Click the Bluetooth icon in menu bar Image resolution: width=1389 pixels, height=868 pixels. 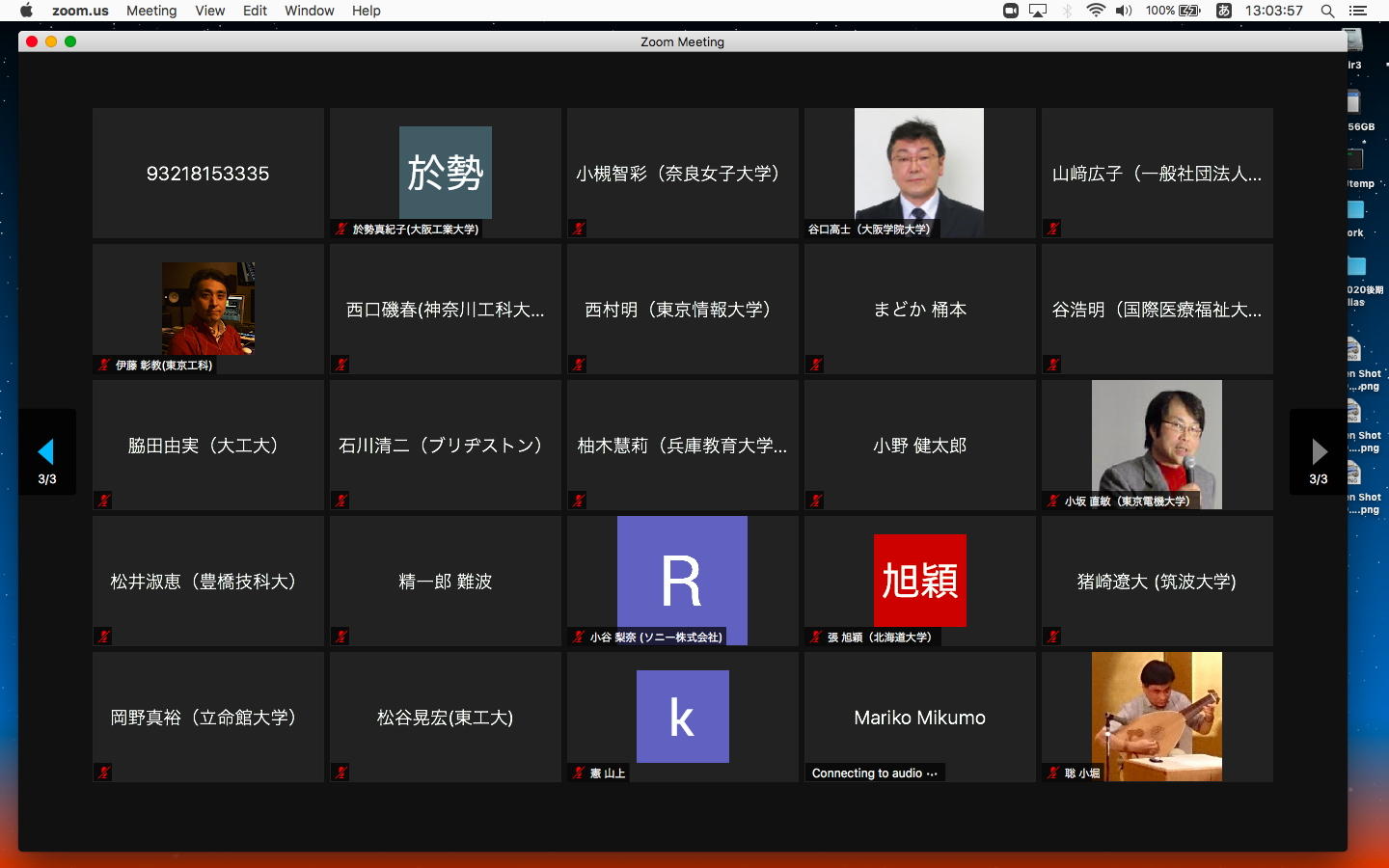pos(1067,11)
